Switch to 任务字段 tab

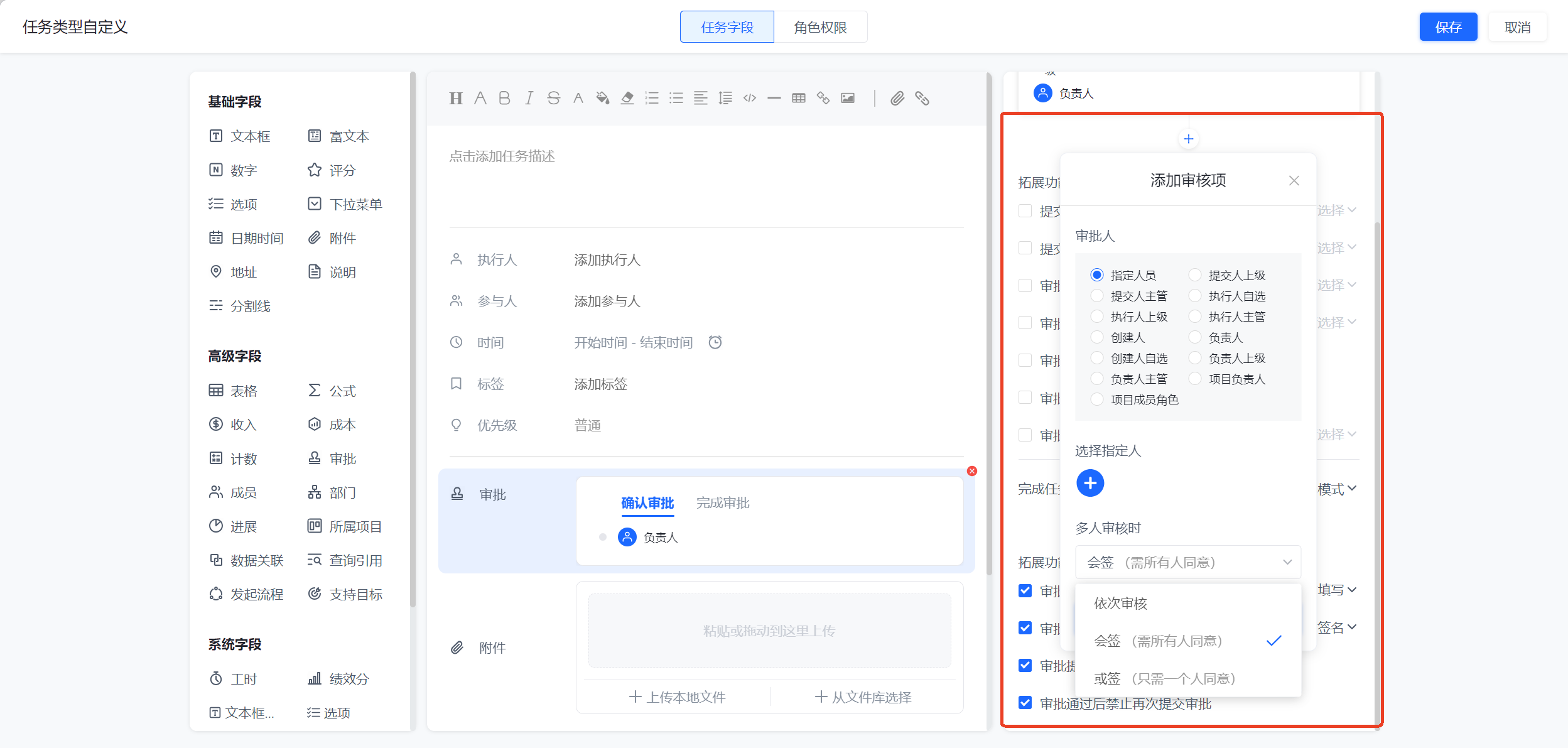coord(727,27)
